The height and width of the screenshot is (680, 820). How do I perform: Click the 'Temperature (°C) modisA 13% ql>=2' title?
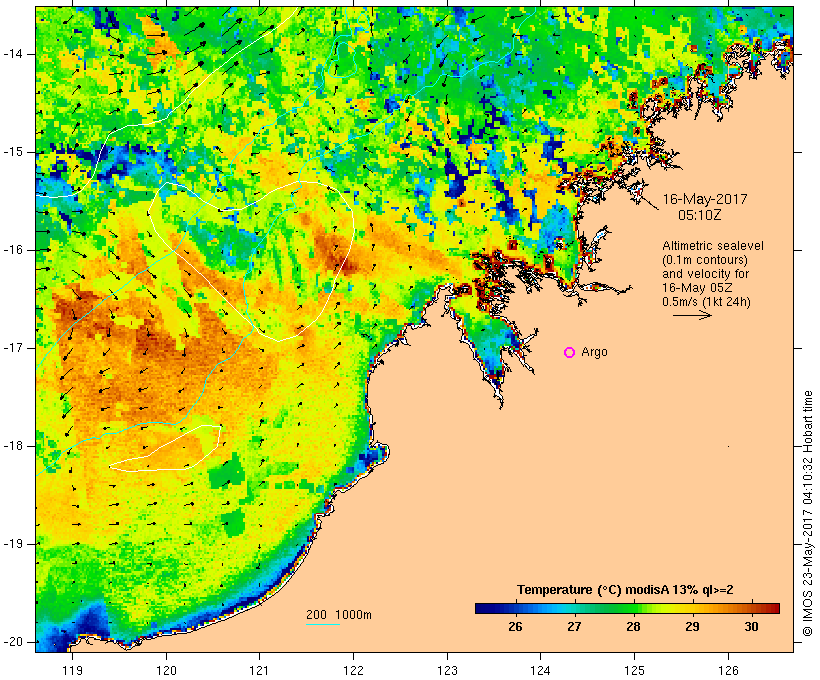click(x=625, y=590)
